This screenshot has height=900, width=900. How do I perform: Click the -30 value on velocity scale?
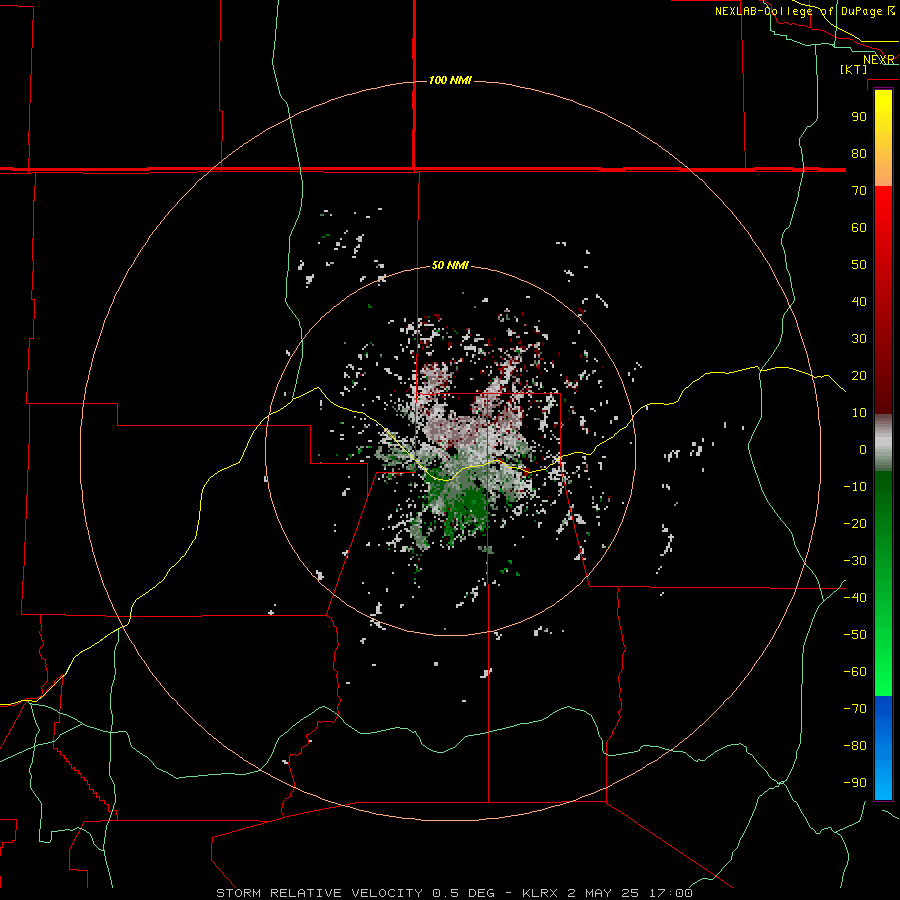855,561
